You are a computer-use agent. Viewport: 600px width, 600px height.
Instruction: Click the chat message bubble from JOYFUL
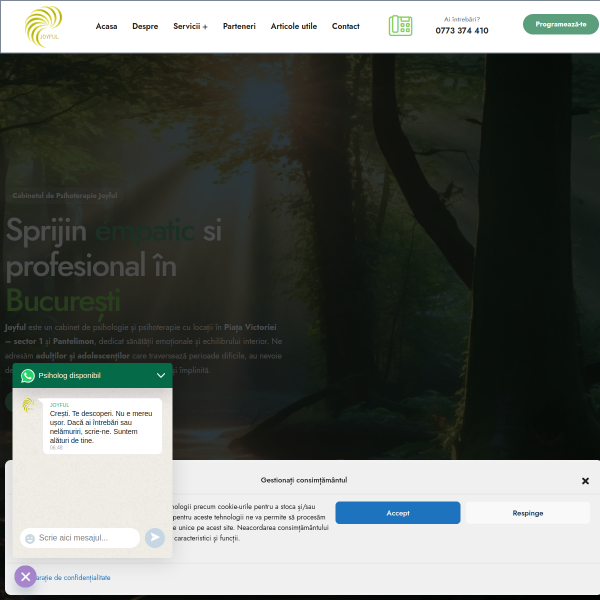[x=102, y=426]
